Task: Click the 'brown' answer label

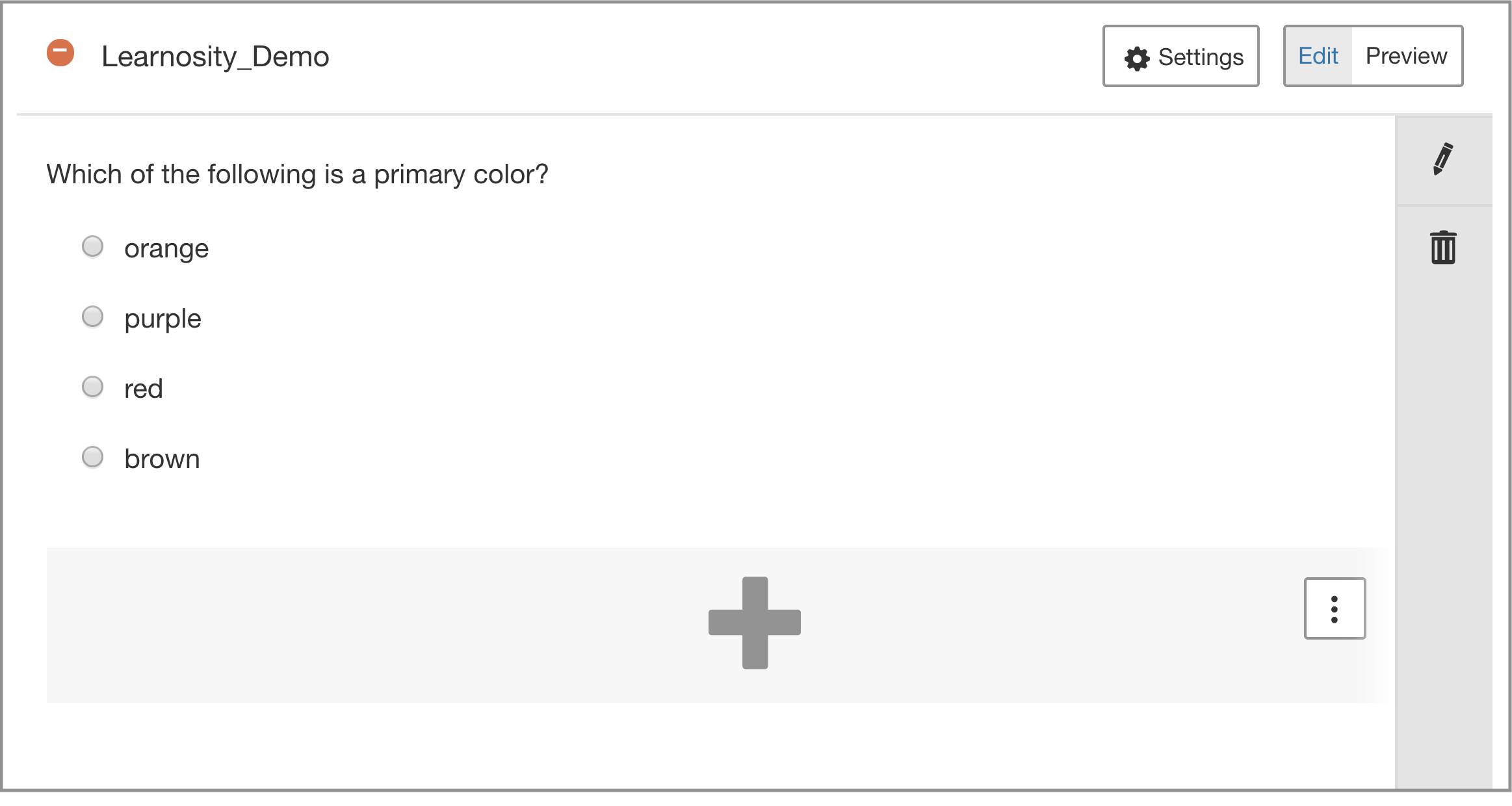Action: pyautogui.click(x=162, y=460)
